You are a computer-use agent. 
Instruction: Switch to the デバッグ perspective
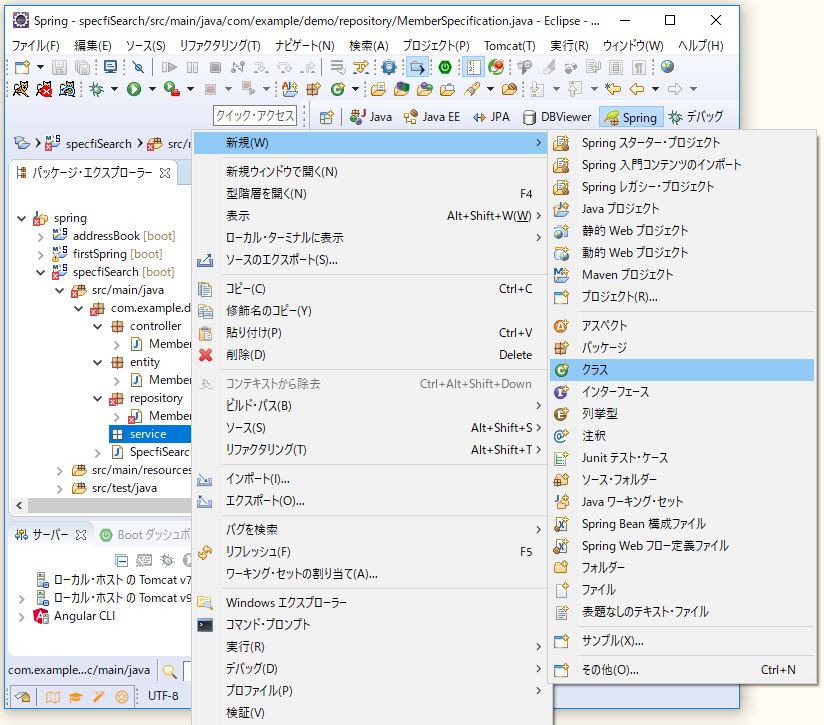[697, 117]
